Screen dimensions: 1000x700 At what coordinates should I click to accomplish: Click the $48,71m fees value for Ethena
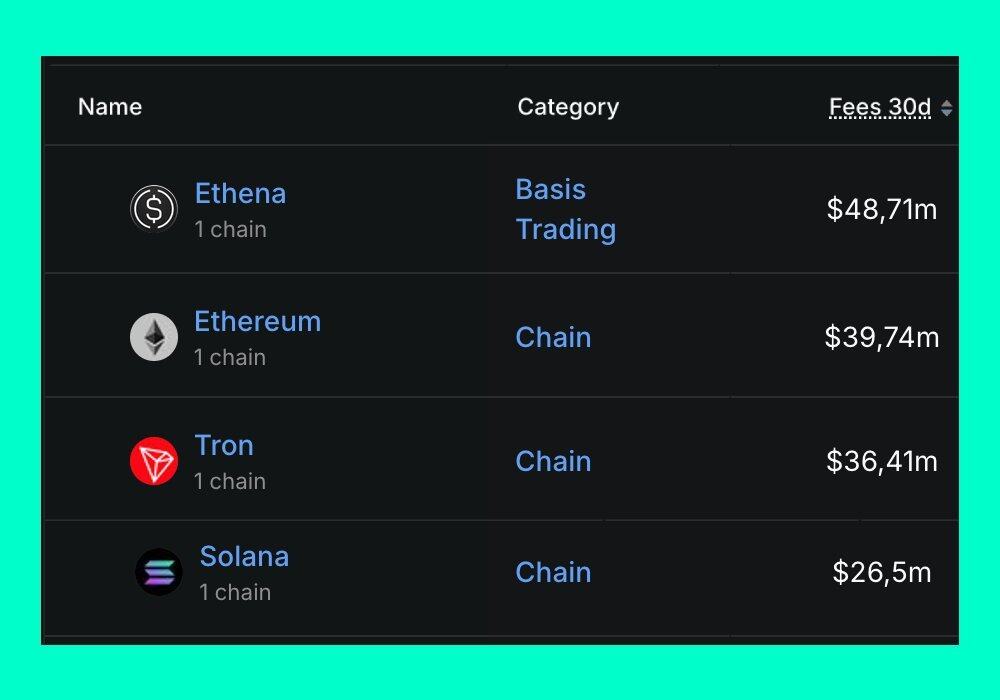point(882,209)
